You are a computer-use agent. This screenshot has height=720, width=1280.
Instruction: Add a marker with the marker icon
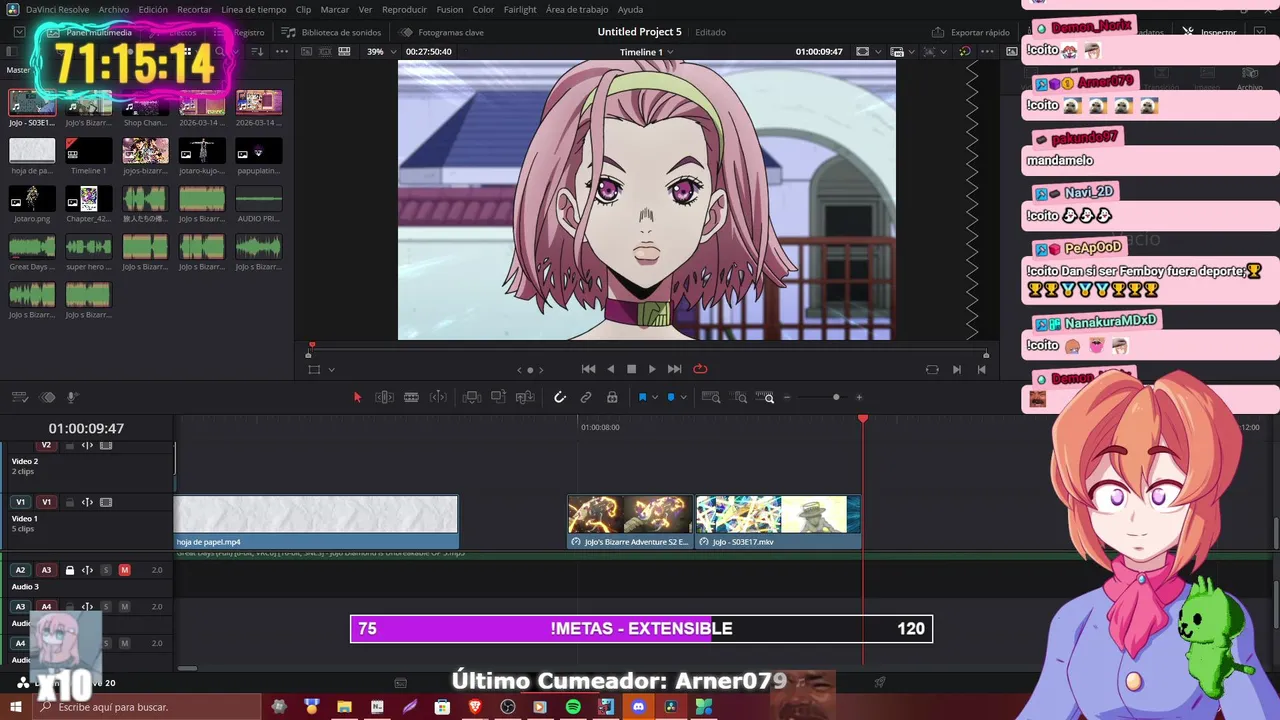point(671,397)
